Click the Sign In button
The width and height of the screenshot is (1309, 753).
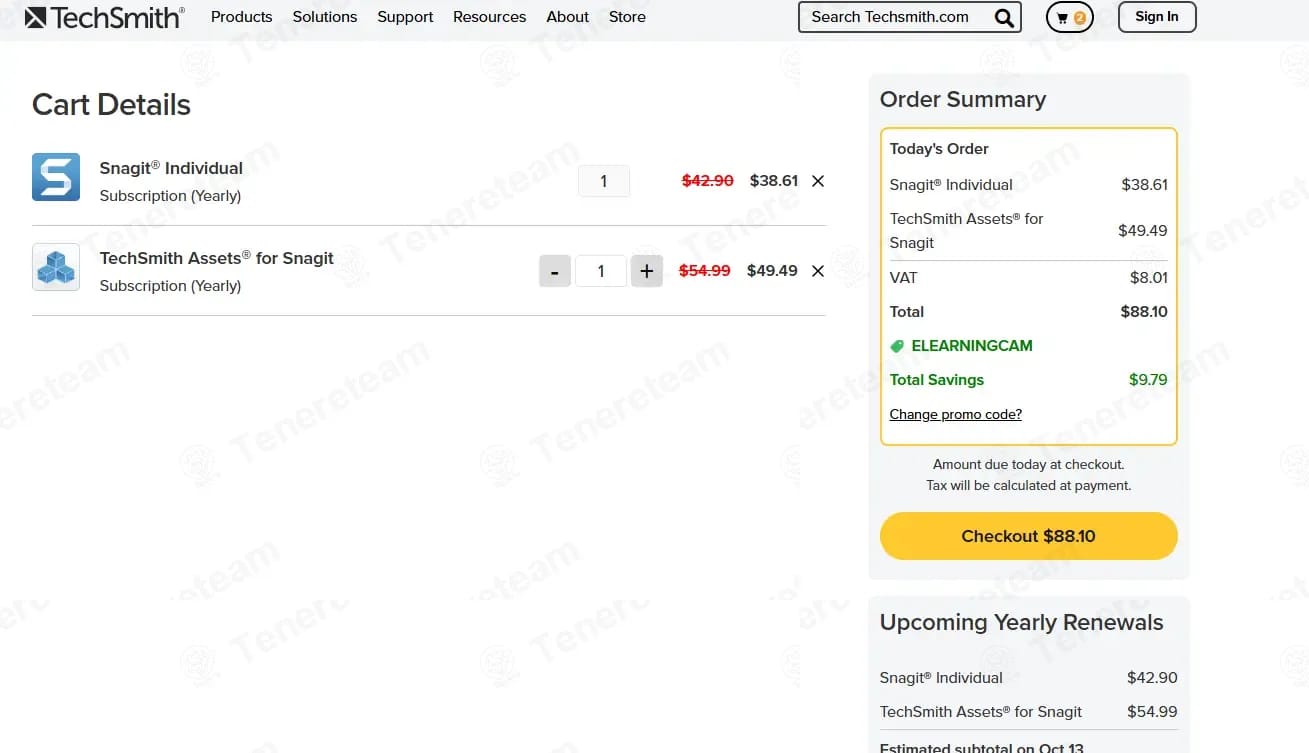[x=1157, y=17]
